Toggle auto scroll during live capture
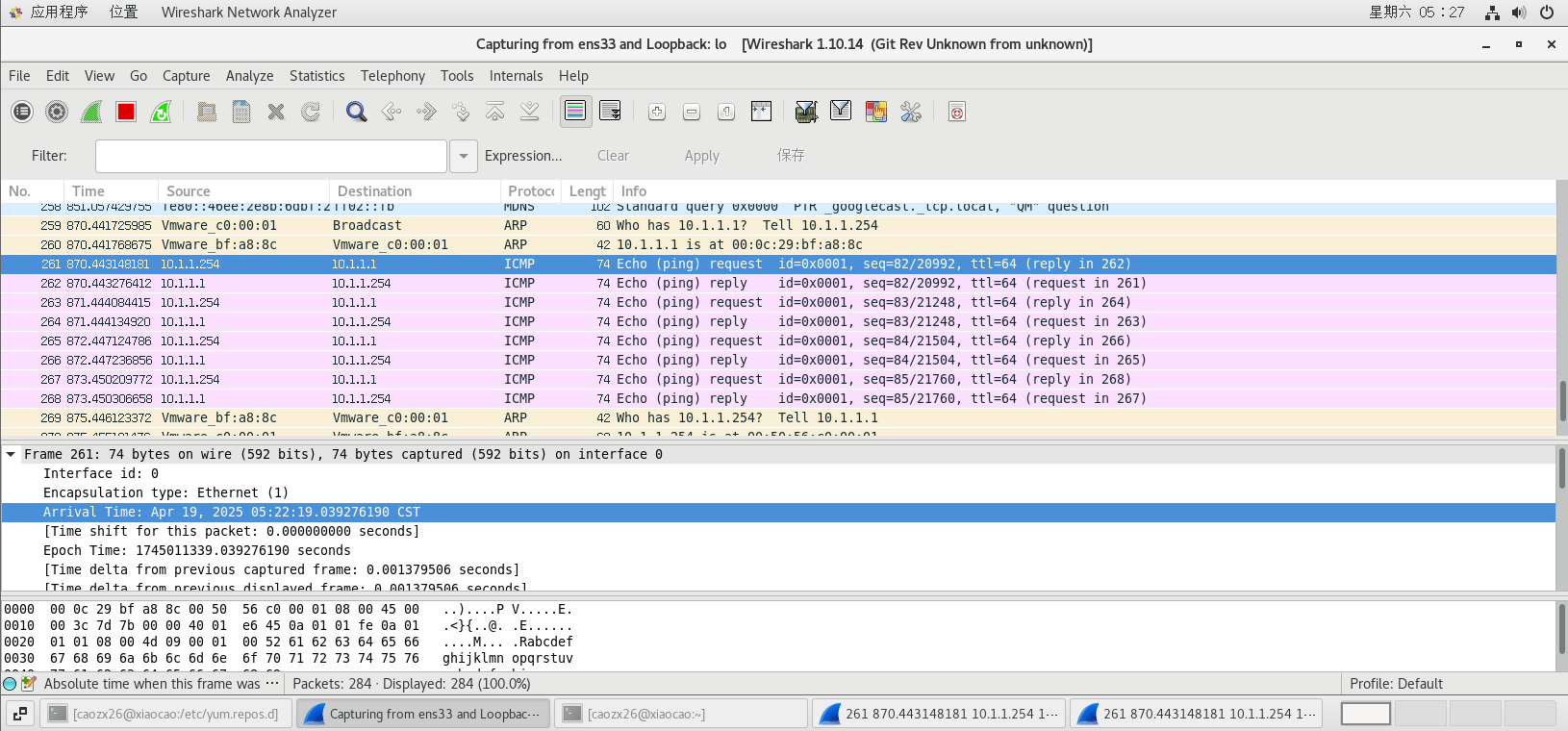This screenshot has width=1568, height=731. [x=610, y=112]
